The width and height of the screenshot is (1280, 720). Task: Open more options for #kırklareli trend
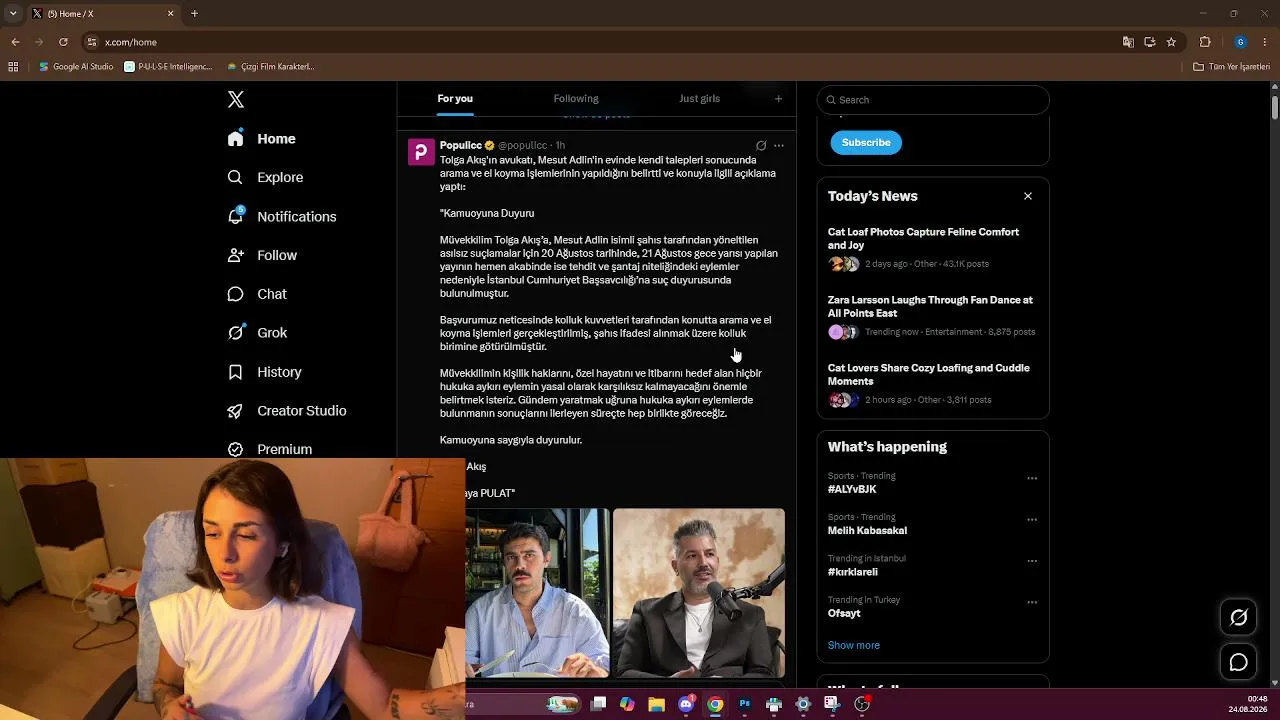pyautogui.click(x=1032, y=561)
